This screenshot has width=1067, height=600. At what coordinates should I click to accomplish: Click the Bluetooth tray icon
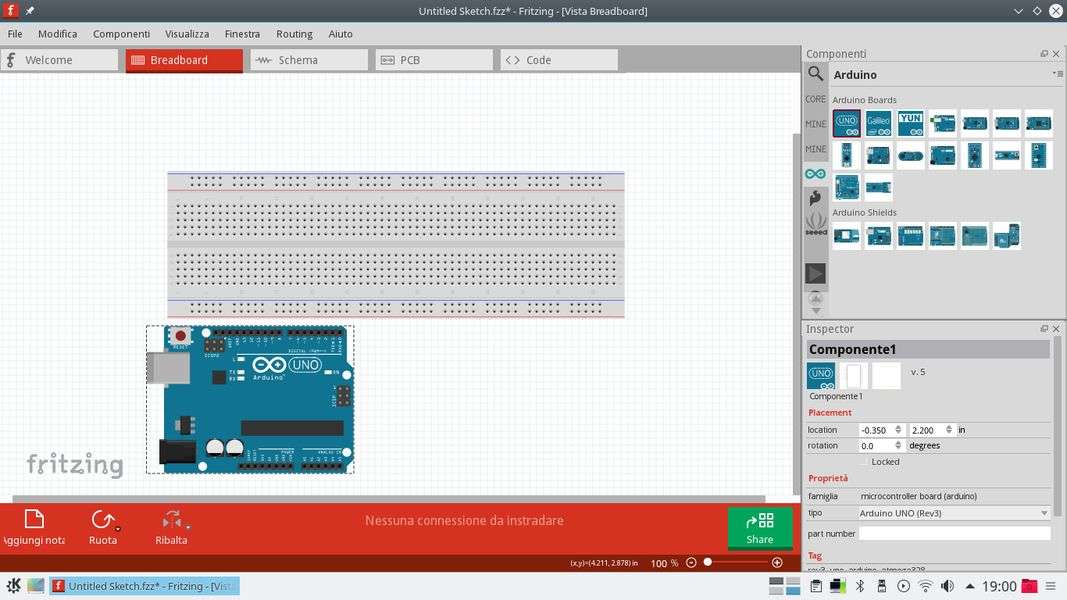pos(859,586)
